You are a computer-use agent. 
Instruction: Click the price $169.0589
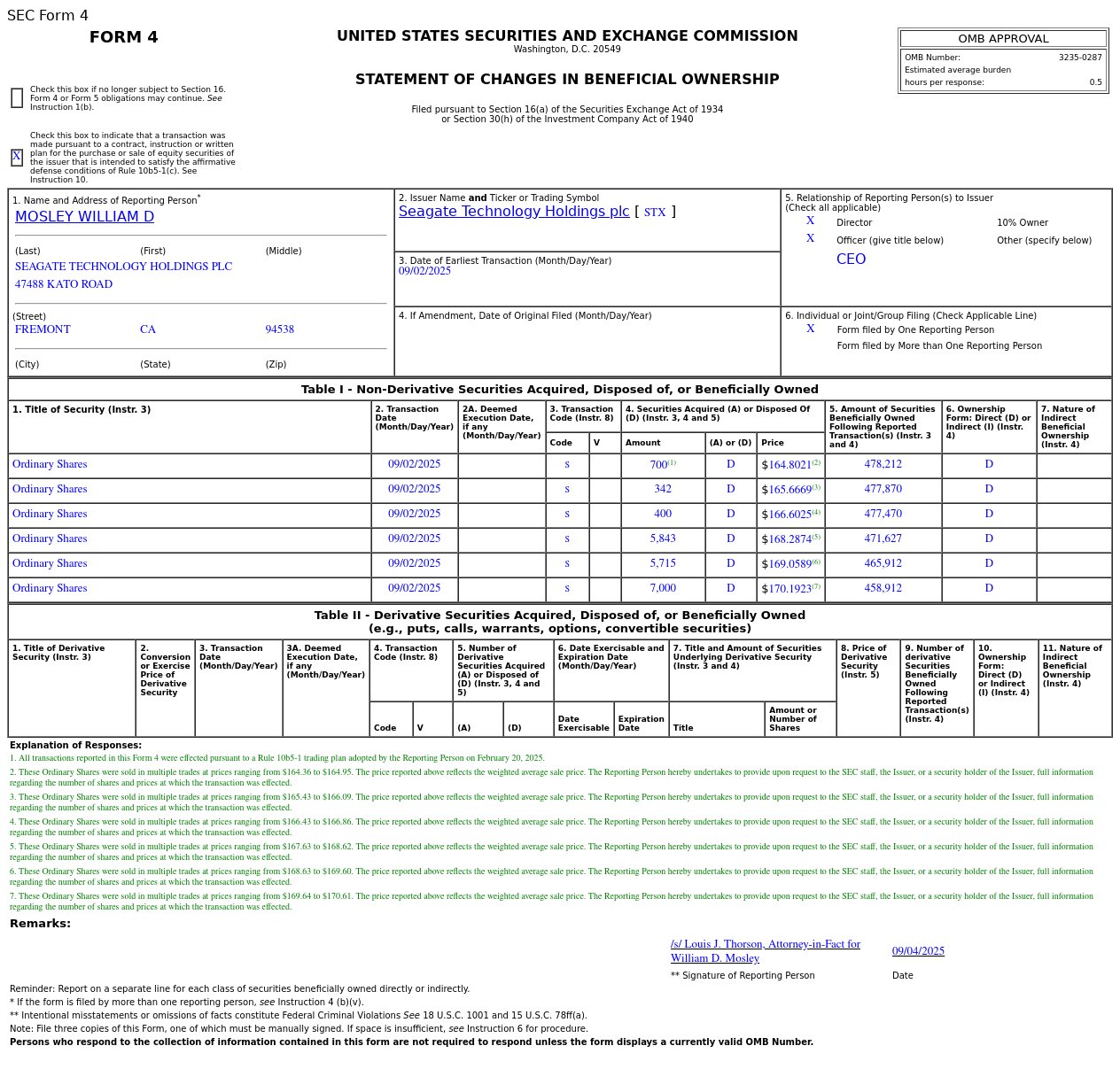pos(786,564)
